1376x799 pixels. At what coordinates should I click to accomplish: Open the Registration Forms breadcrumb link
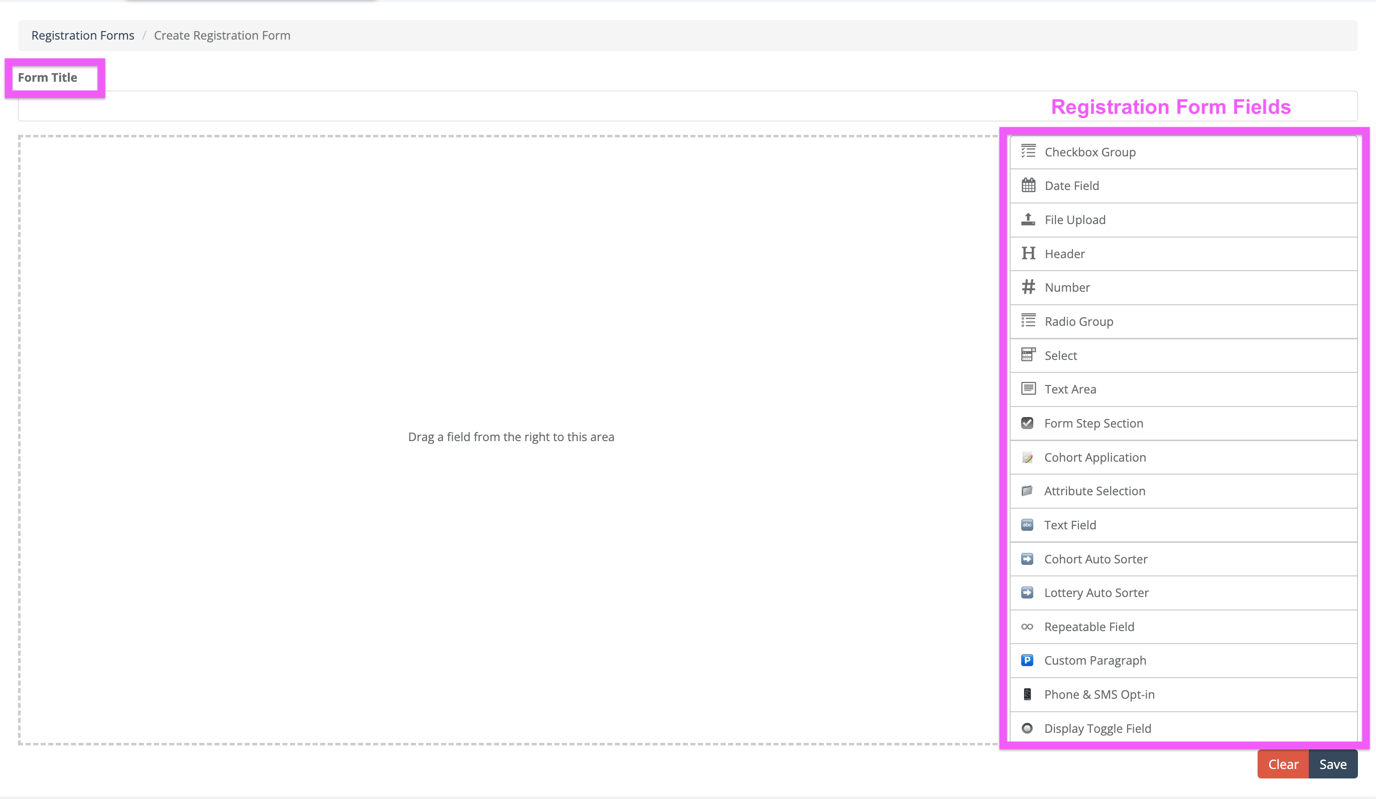(x=82, y=34)
